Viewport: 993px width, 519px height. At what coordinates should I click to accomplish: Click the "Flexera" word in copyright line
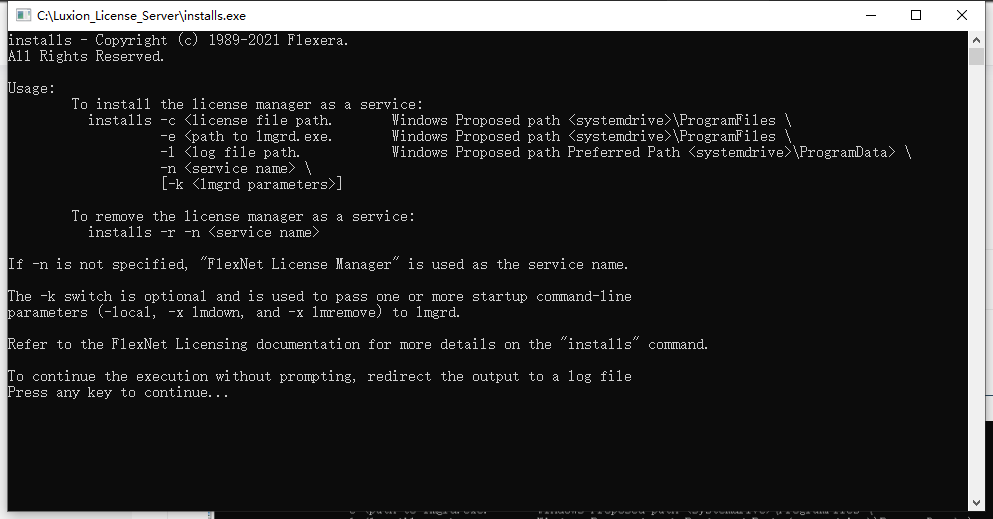click(x=317, y=41)
